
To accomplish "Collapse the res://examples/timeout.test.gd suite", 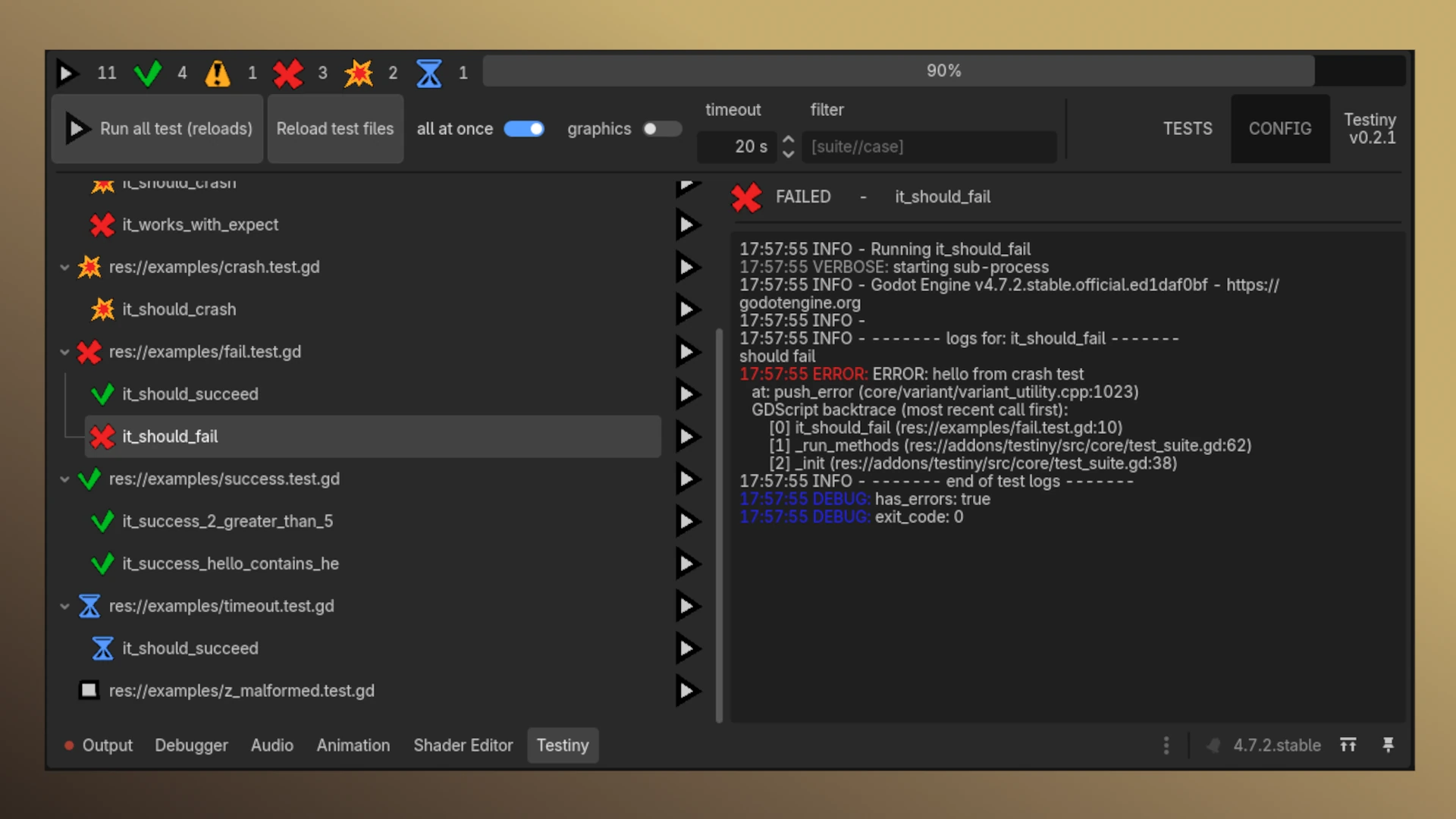I will 64,607.
